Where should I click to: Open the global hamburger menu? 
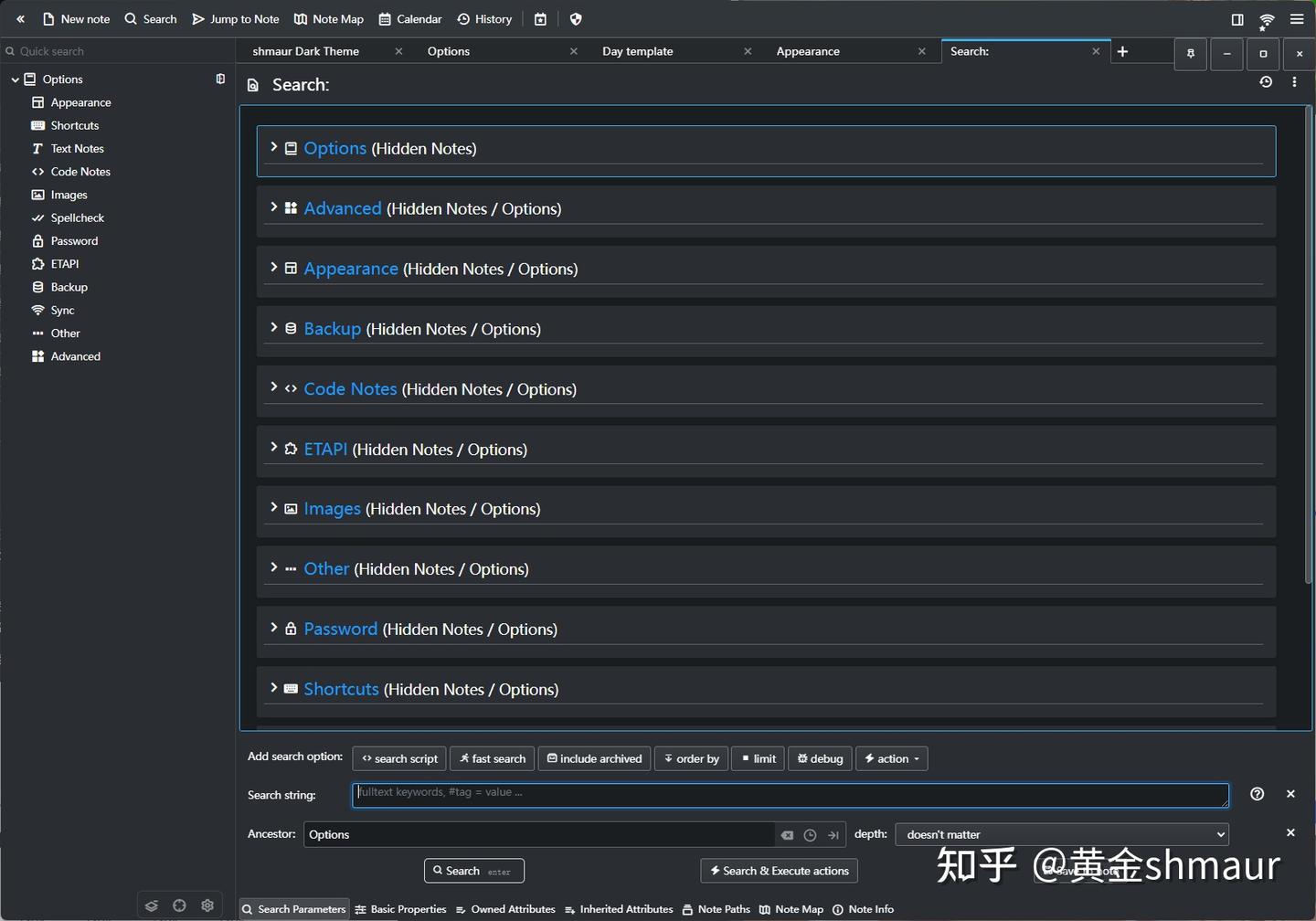pyautogui.click(x=1297, y=18)
